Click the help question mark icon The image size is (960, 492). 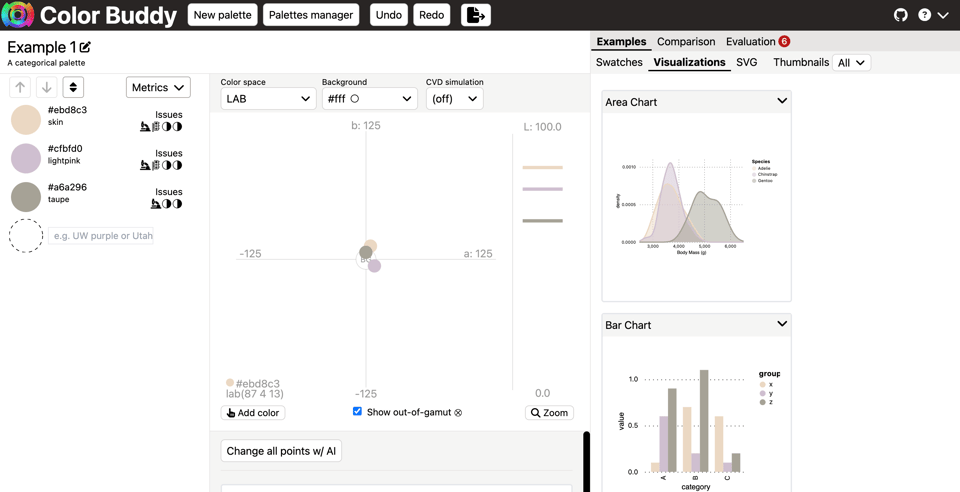[x=924, y=15]
